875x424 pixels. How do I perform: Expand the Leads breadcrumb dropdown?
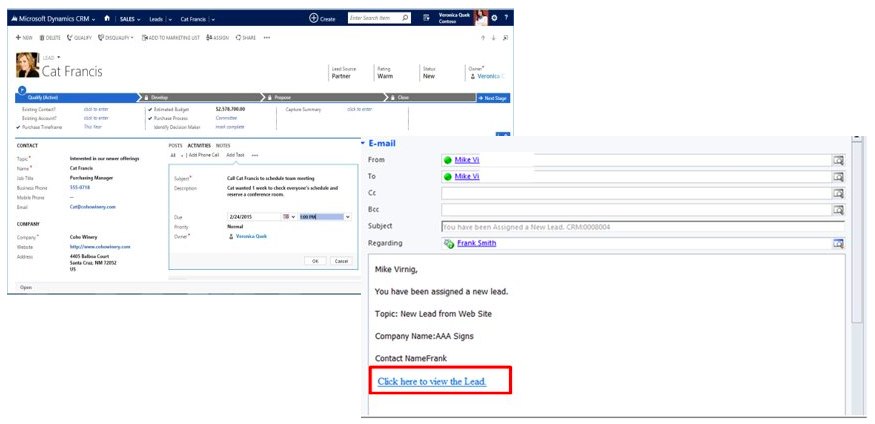[171, 19]
